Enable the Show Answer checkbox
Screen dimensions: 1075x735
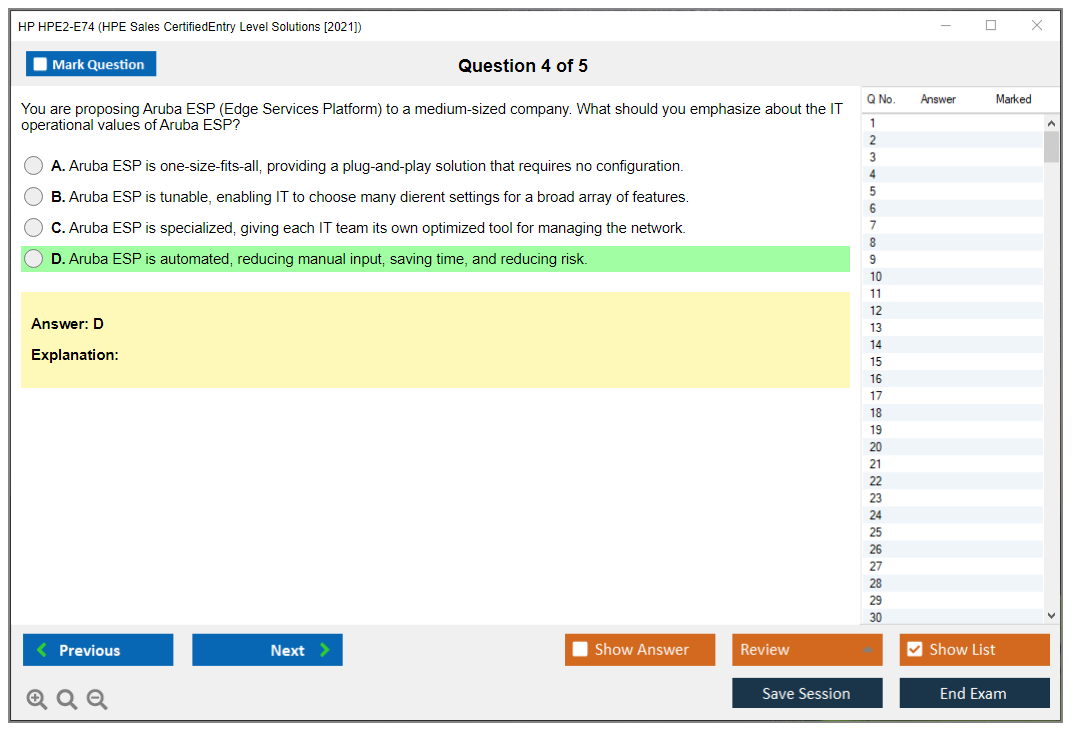tap(580, 650)
